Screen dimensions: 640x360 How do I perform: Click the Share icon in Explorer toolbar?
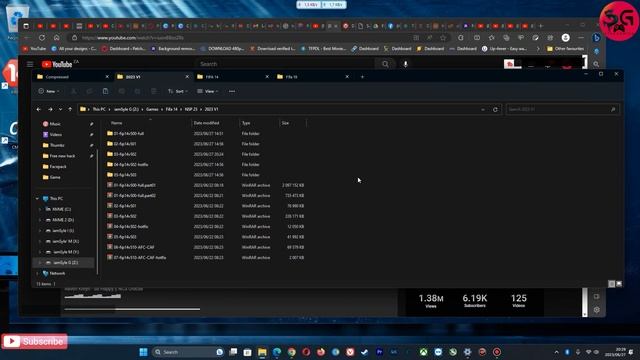coord(138,91)
